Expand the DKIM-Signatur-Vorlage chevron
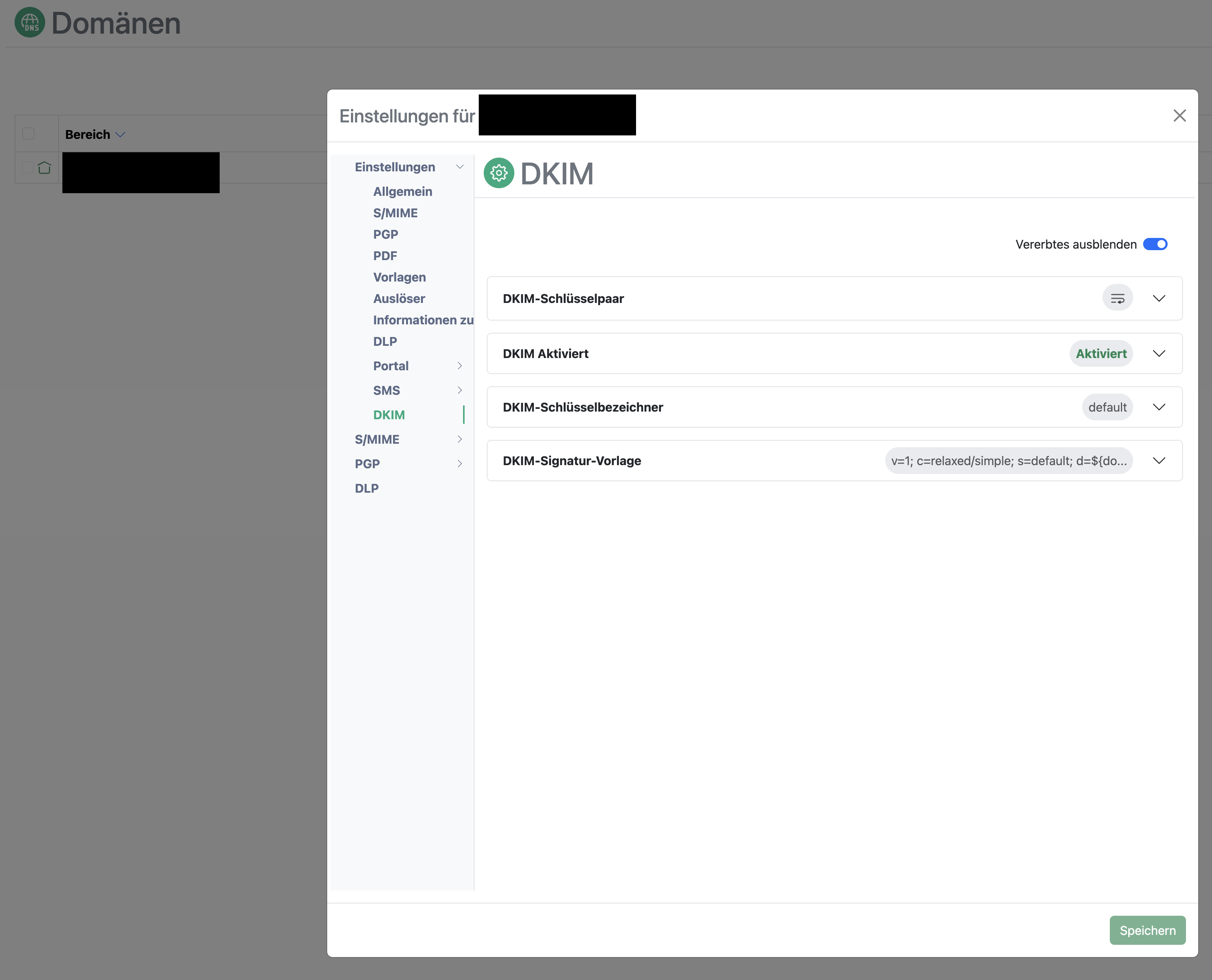 click(x=1159, y=461)
